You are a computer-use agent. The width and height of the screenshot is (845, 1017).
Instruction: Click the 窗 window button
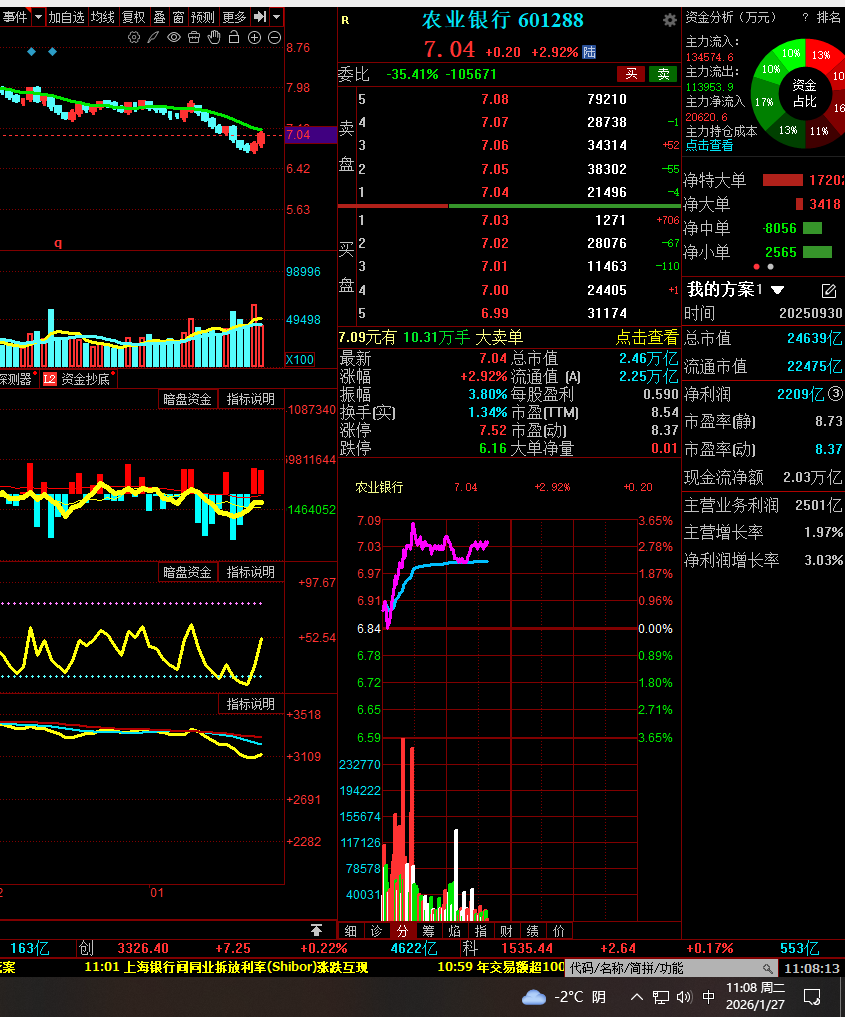[178, 17]
